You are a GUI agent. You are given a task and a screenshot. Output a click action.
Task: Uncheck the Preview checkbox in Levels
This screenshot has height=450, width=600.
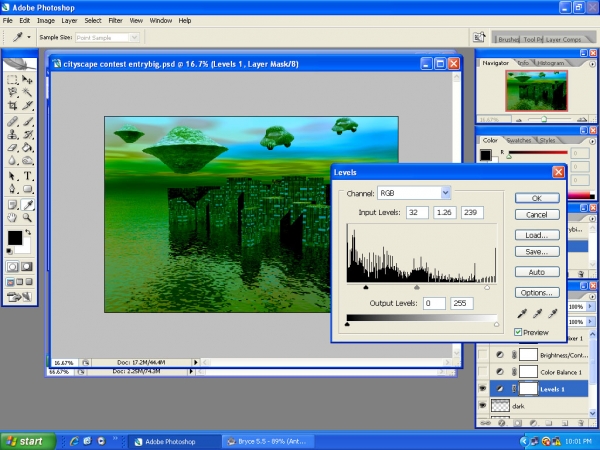(518, 332)
